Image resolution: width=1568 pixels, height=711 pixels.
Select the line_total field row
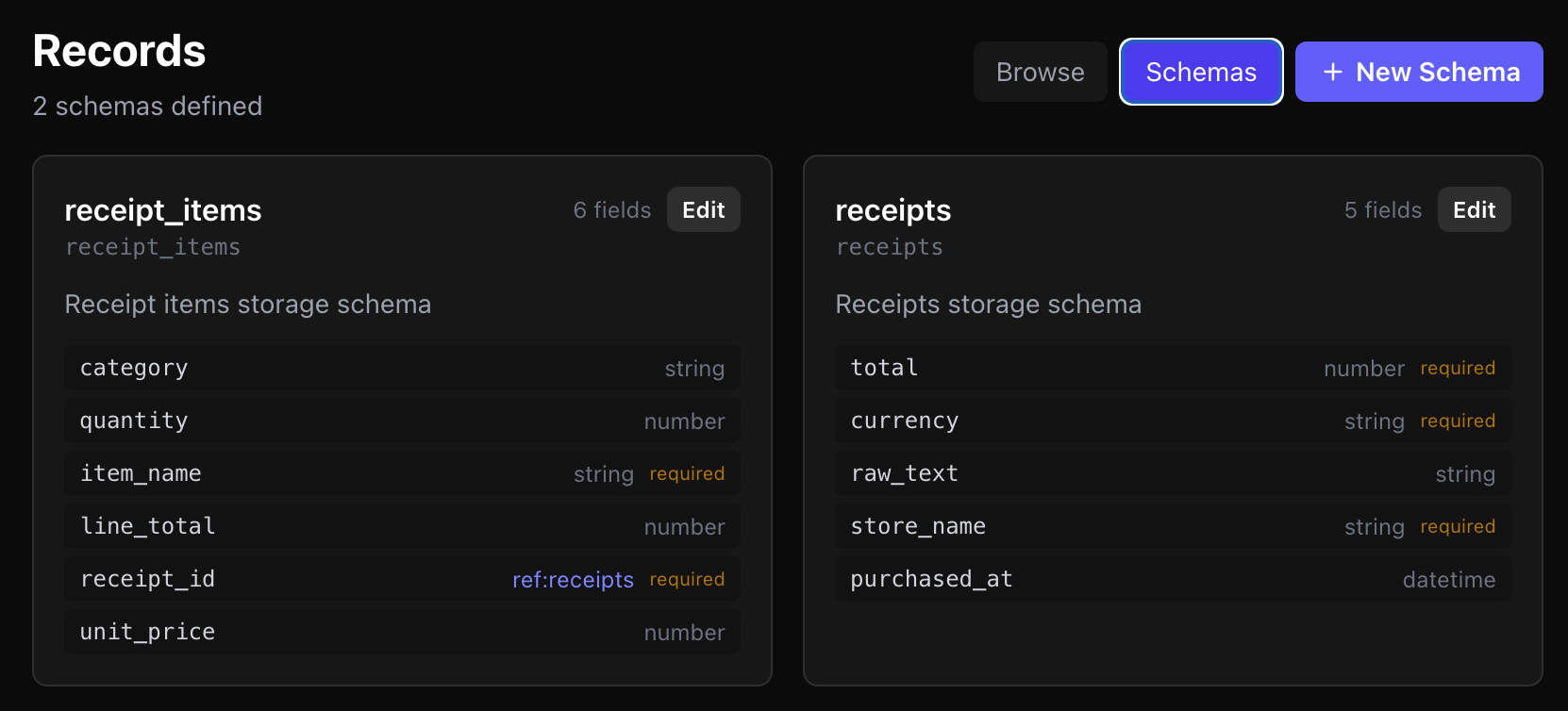[x=403, y=526]
